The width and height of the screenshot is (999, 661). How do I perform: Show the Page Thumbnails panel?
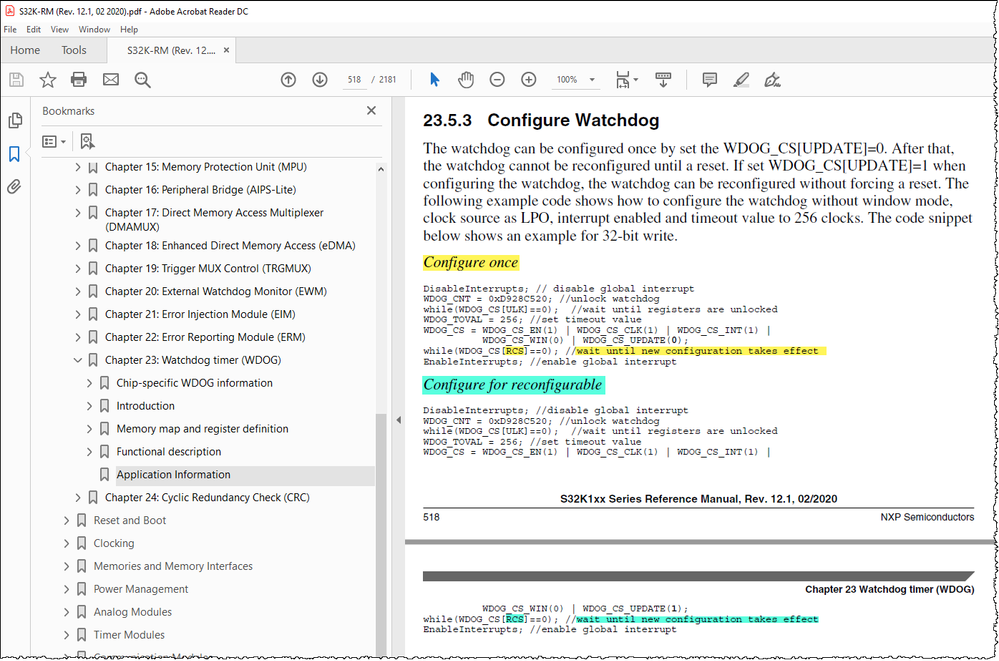pyautogui.click(x=15, y=119)
